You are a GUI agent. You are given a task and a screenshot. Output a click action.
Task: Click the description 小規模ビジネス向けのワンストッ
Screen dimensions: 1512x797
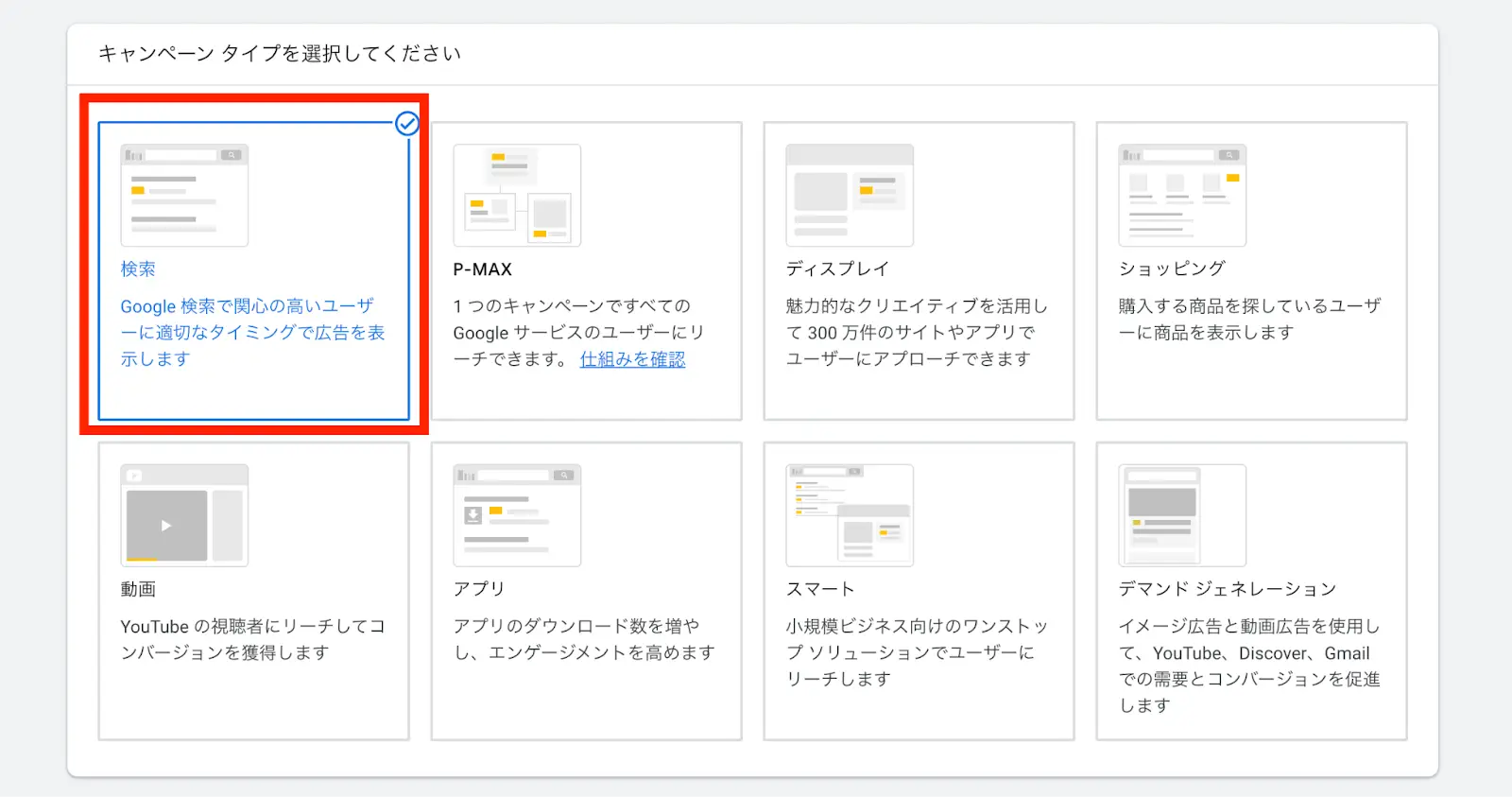(x=917, y=652)
